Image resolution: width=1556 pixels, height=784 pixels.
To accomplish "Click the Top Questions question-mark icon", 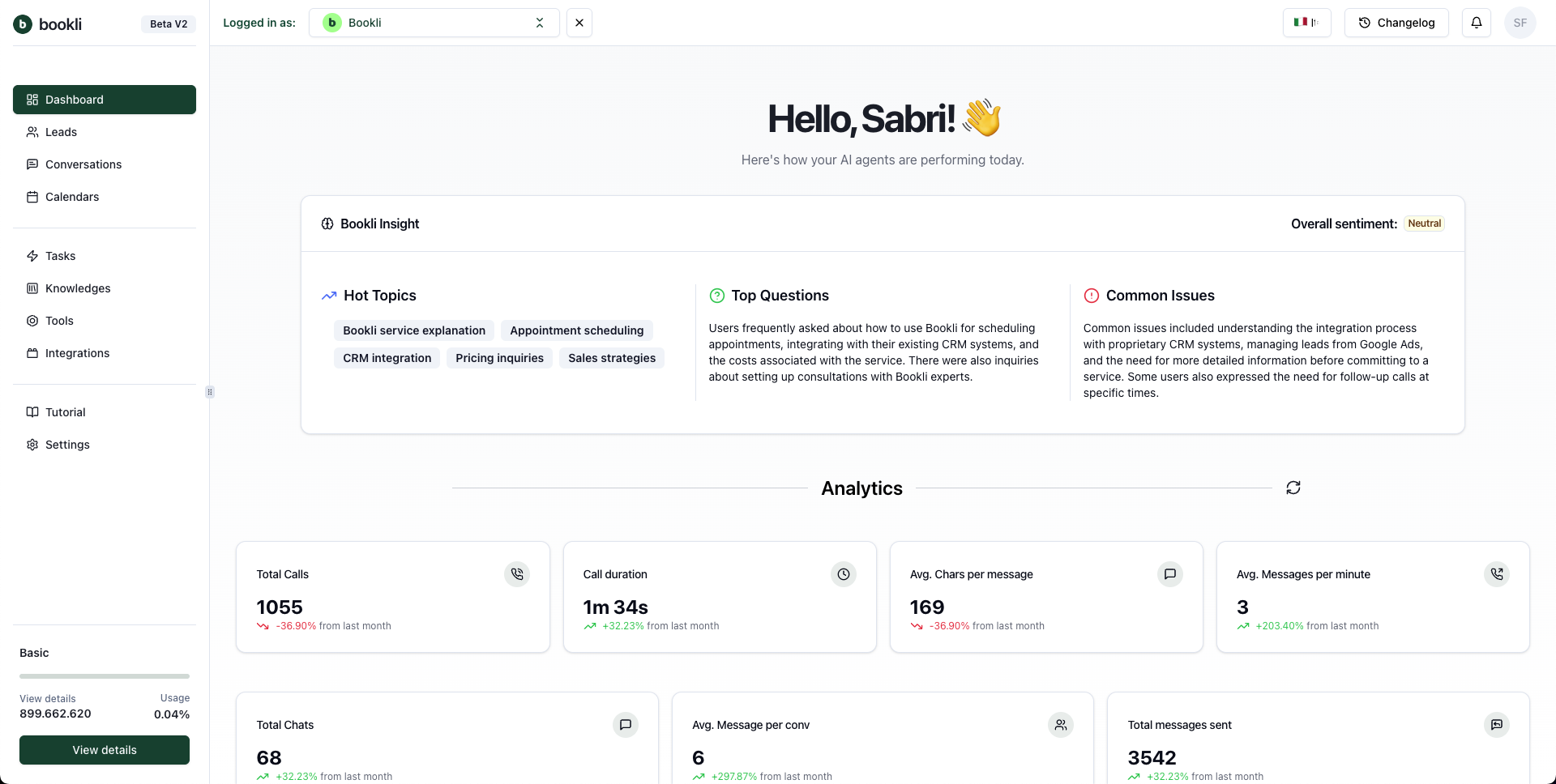I will [717, 296].
